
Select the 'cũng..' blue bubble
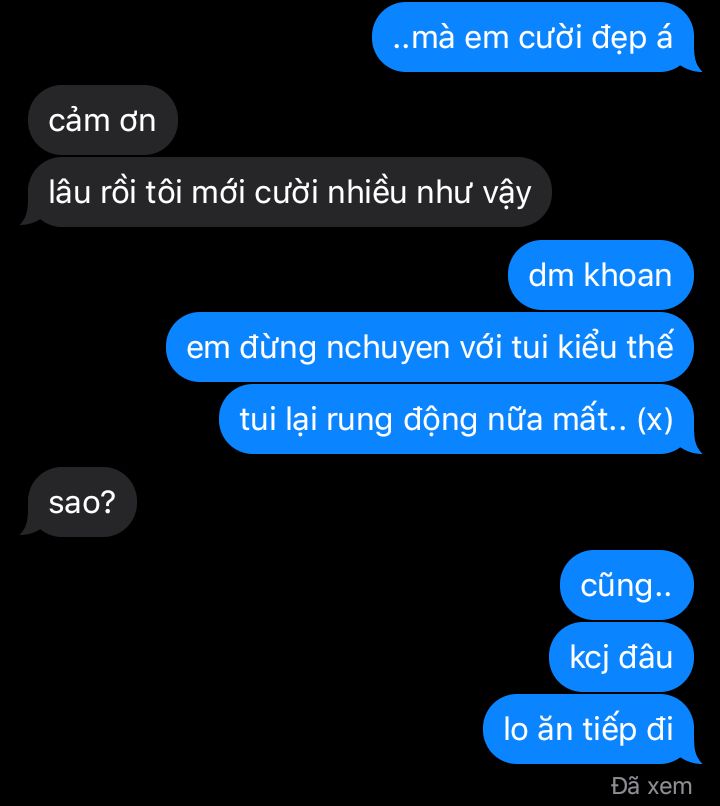click(627, 585)
